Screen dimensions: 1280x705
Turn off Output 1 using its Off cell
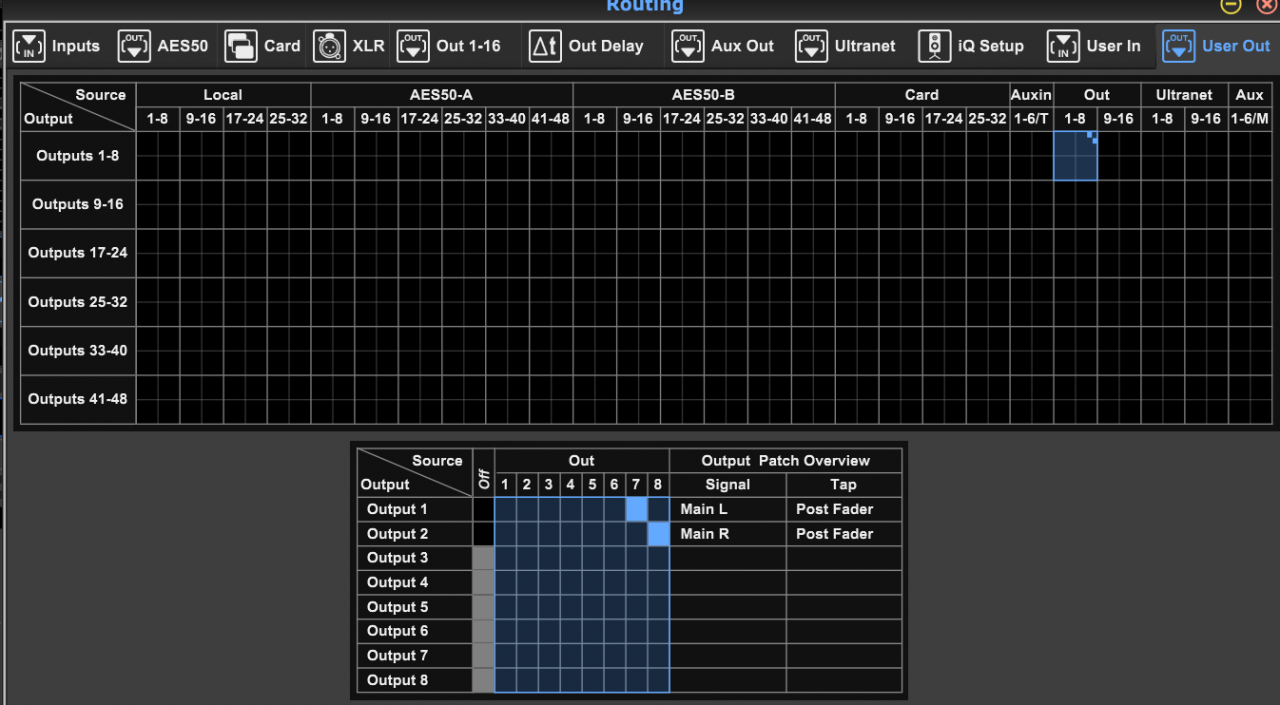pos(483,509)
